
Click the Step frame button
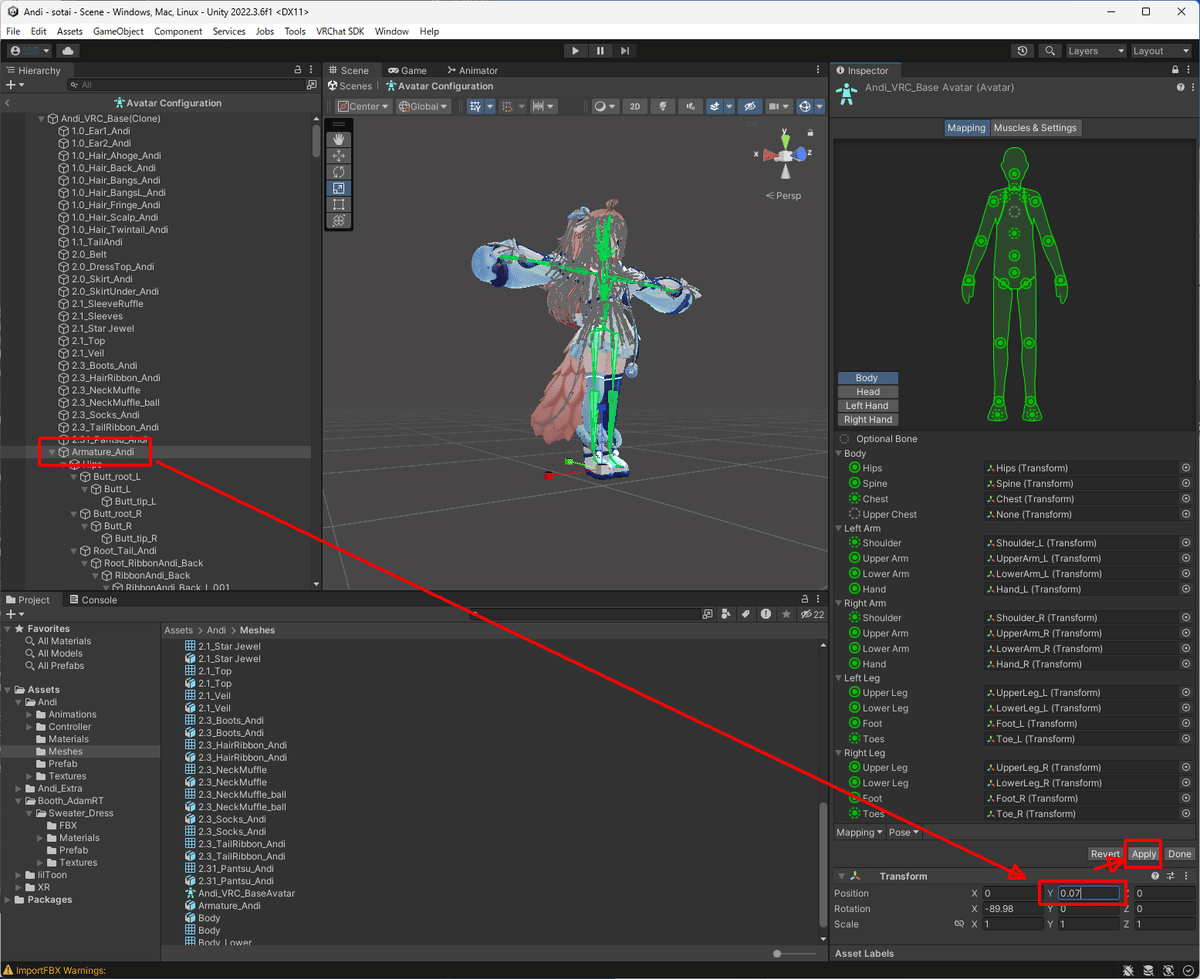[x=624, y=51]
